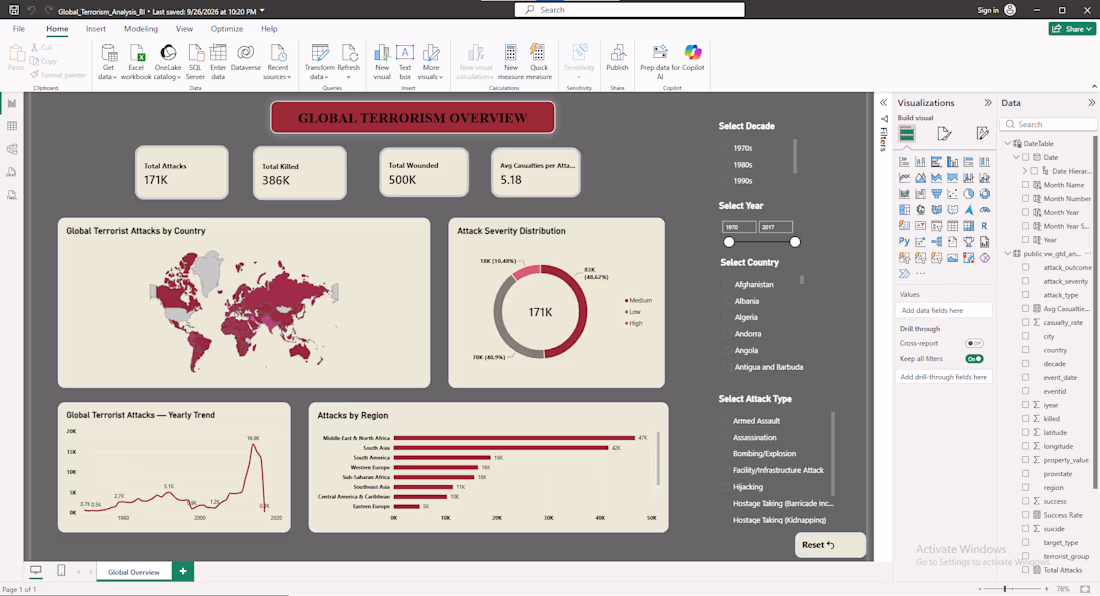Tick the attack_severity field checkbox

pos(1026,281)
